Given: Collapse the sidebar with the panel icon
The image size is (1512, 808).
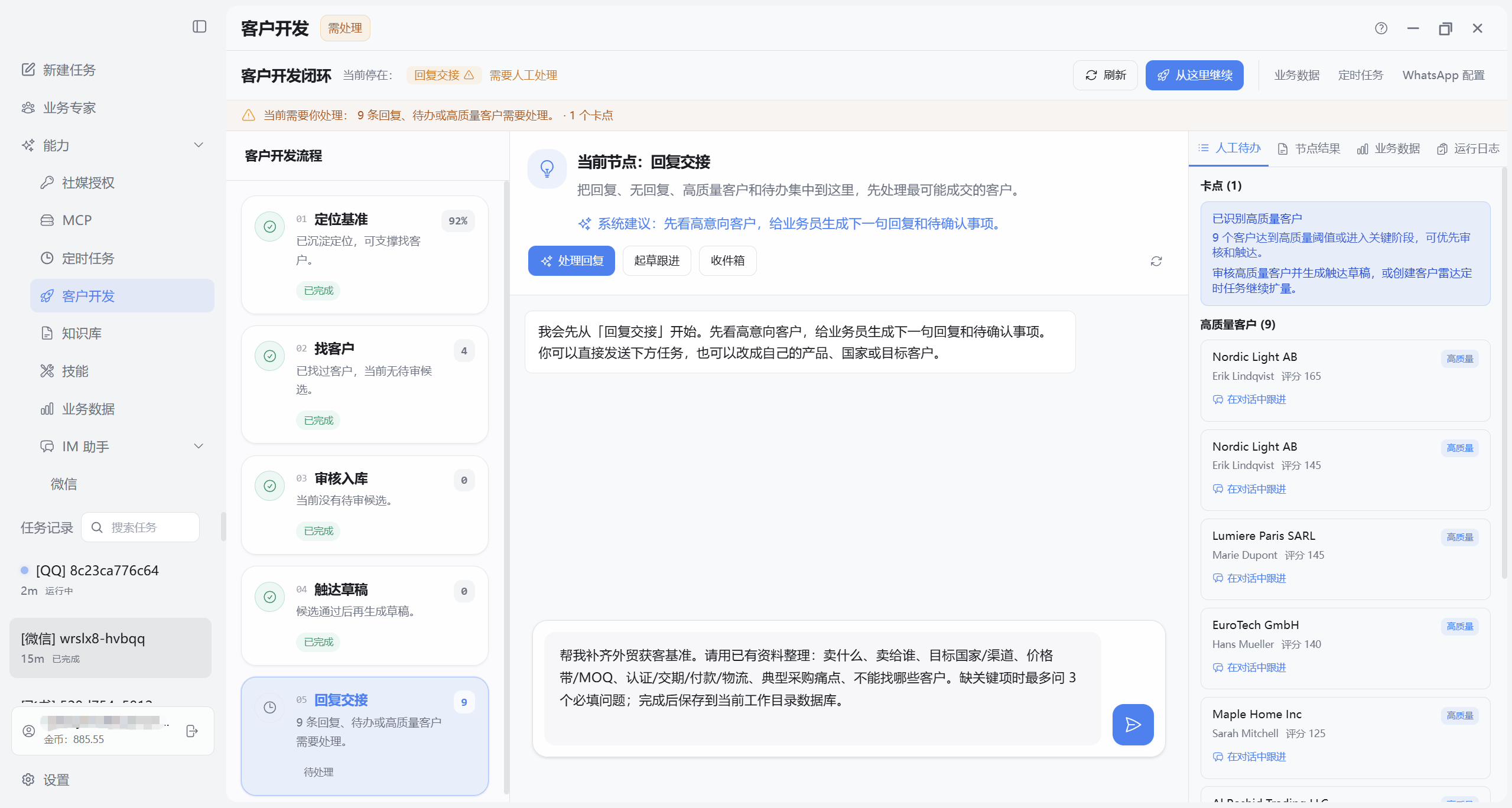Looking at the screenshot, I should pos(200,27).
